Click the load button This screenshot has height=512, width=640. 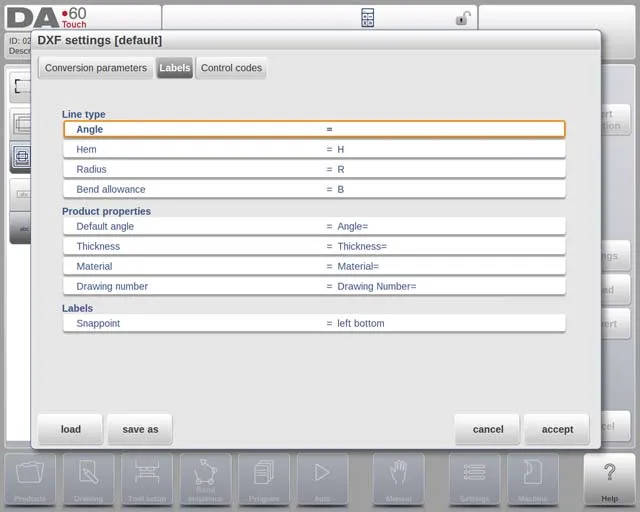tap(70, 429)
